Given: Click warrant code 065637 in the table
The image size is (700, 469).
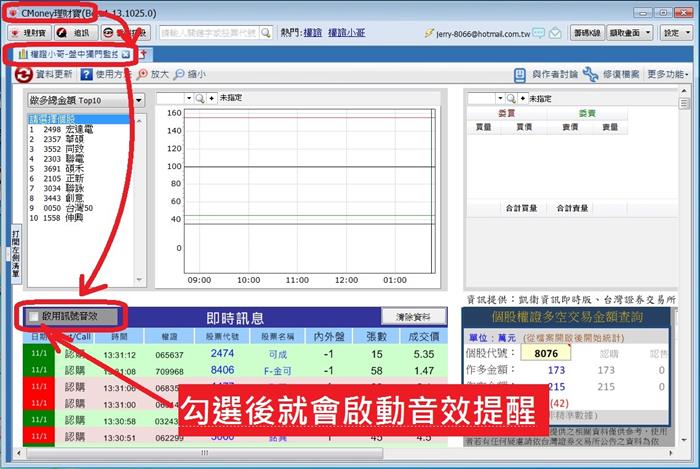Looking at the screenshot, I should coord(170,355).
